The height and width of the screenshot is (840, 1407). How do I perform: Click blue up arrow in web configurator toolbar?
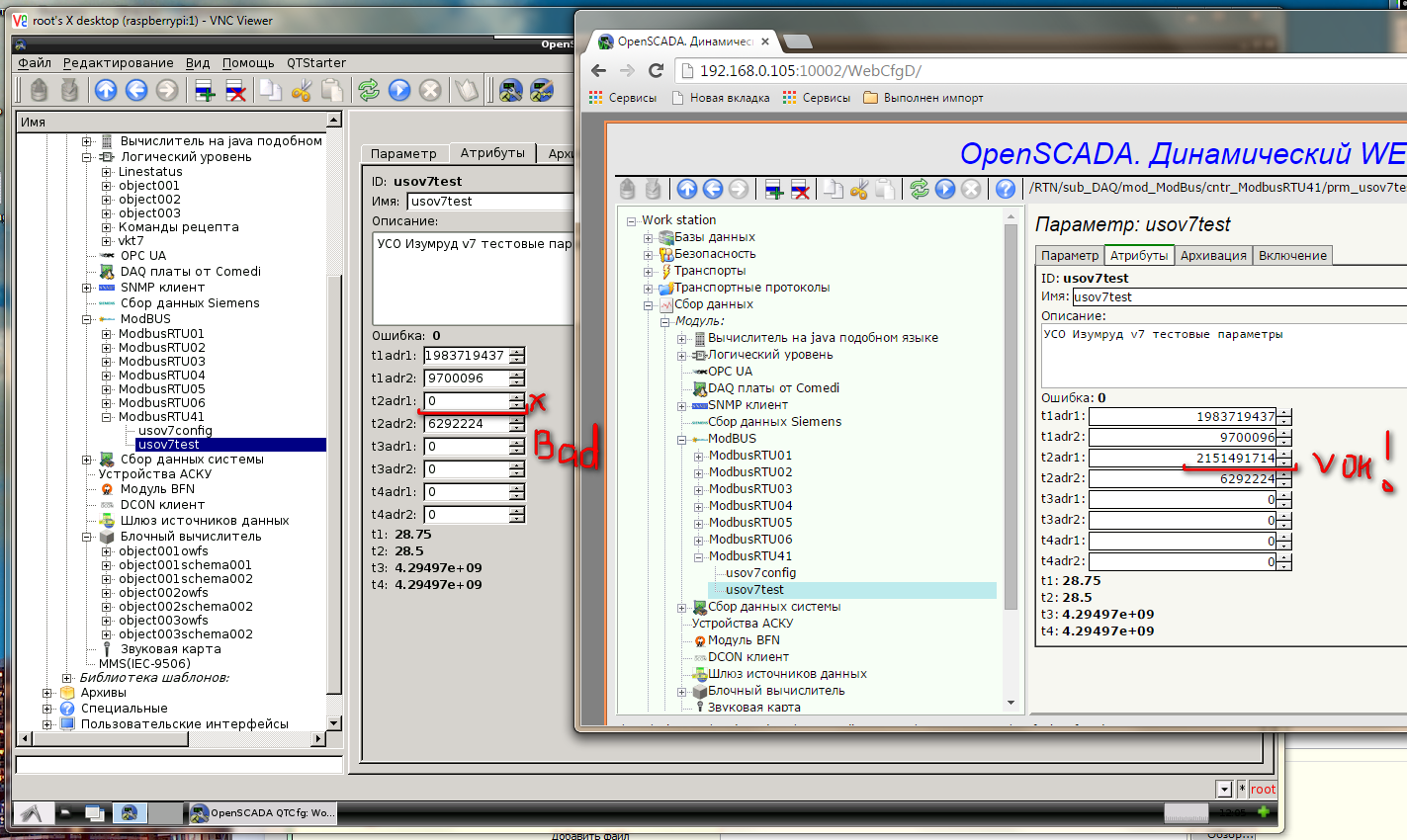[687, 189]
